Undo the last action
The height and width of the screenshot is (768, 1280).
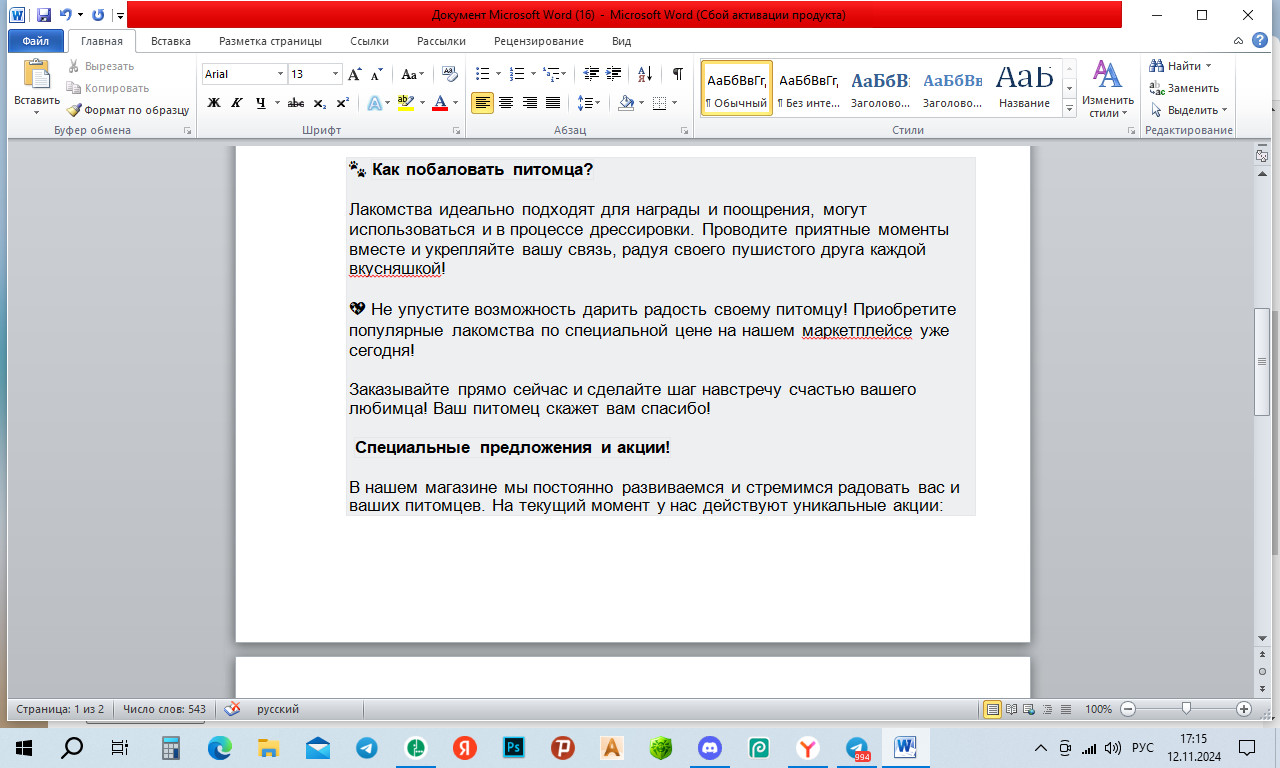(66, 15)
